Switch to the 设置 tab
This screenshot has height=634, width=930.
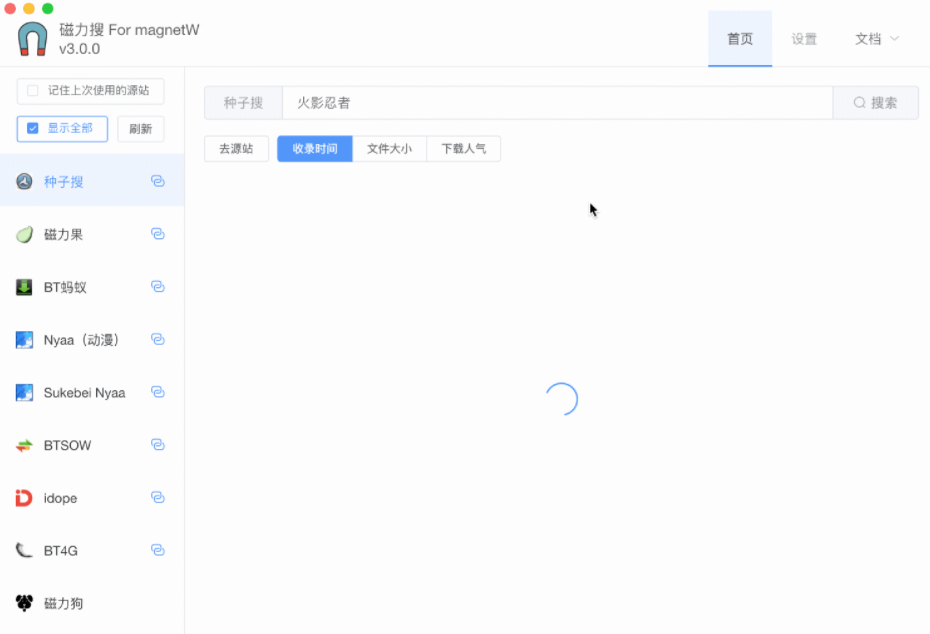[x=804, y=39]
